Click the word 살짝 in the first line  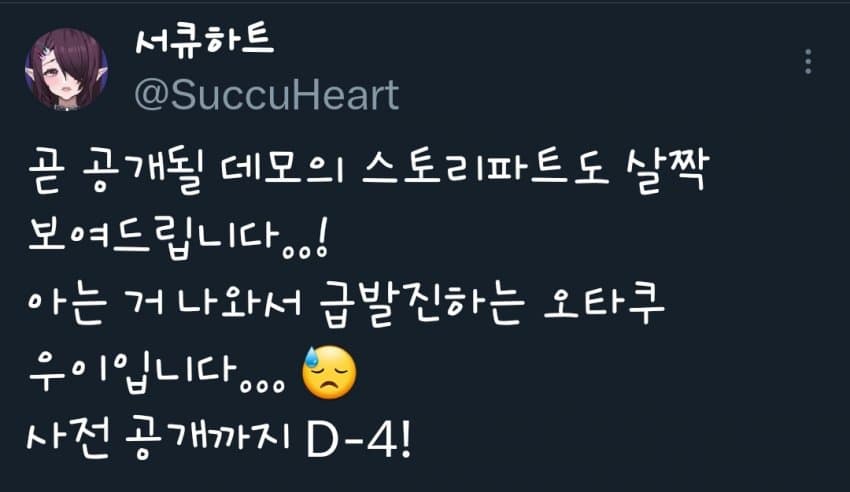(x=667, y=173)
